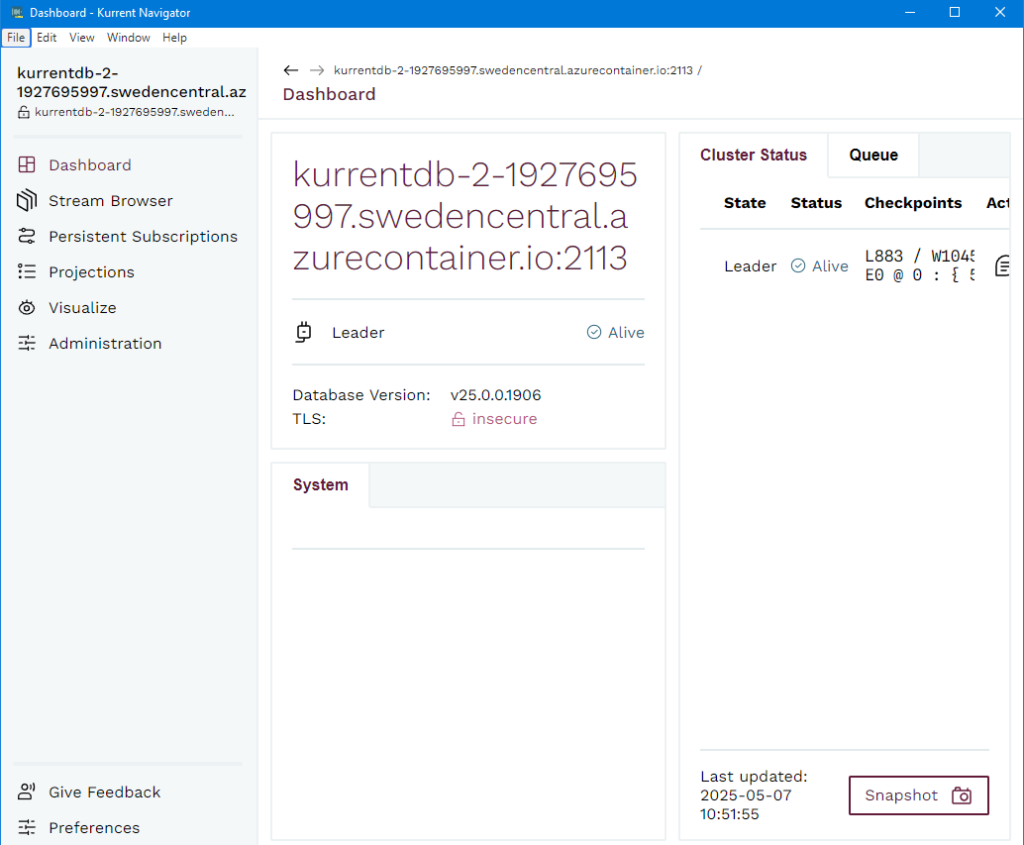Open the Help menu
This screenshot has width=1024, height=845.
pyautogui.click(x=174, y=37)
